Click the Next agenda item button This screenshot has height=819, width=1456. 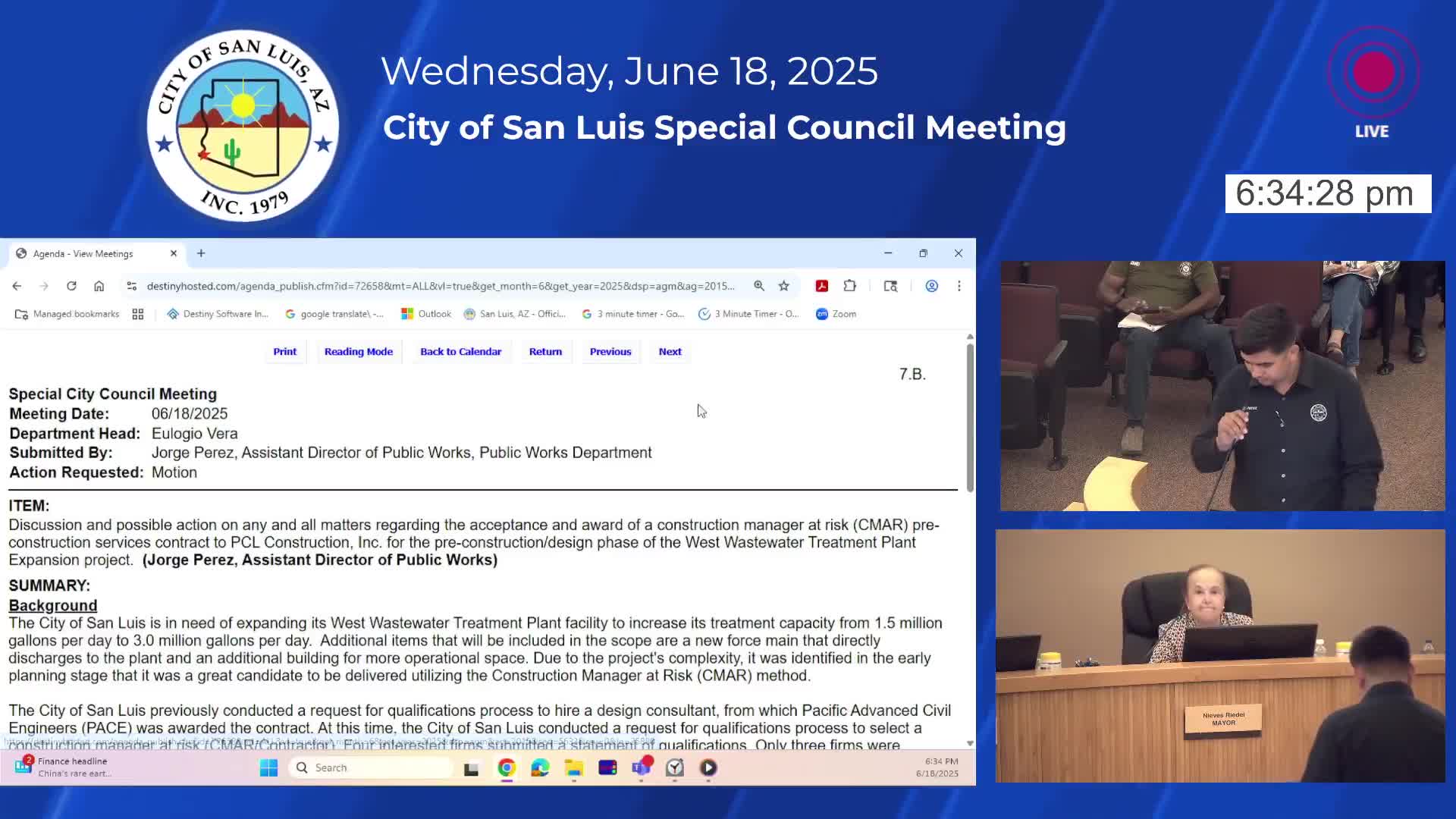click(670, 352)
